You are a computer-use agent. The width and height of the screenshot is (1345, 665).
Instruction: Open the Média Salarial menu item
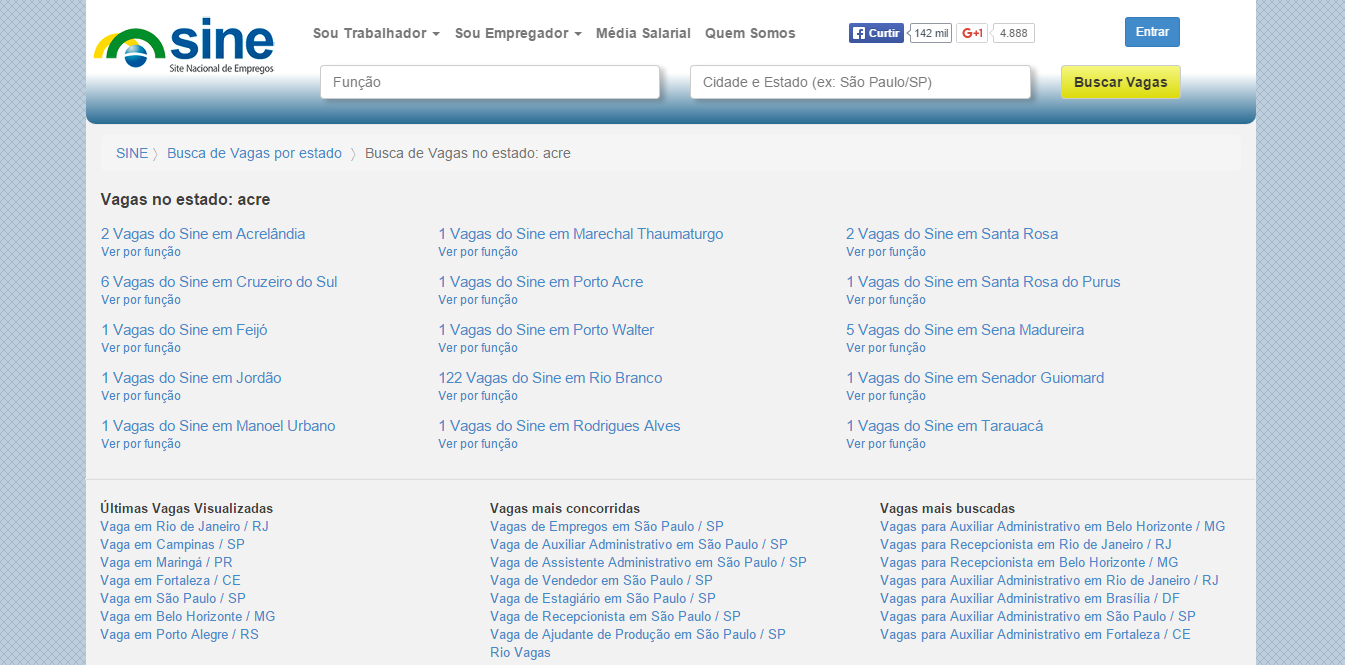[x=643, y=33]
